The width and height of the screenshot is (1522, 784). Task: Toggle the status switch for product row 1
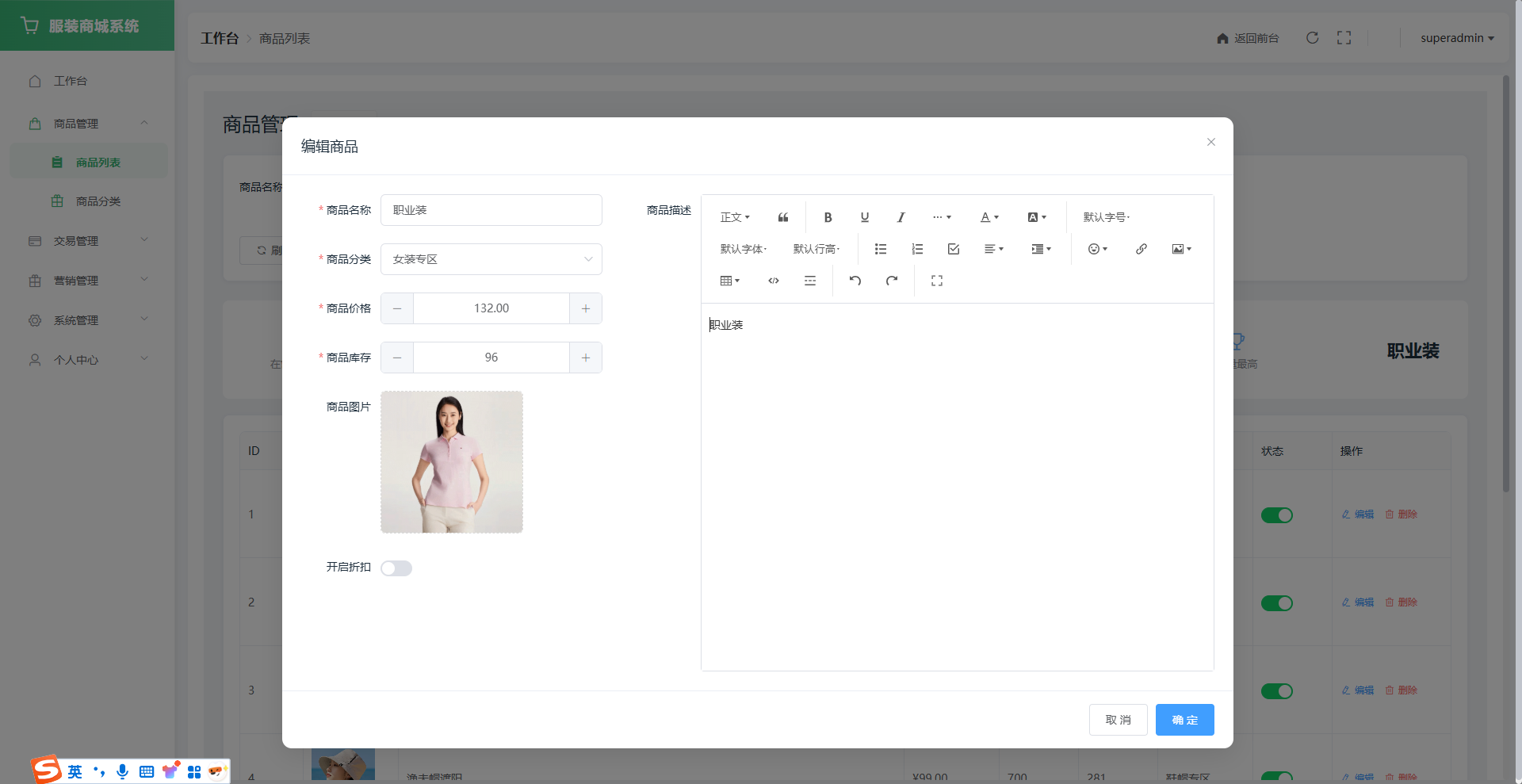click(1276, 515)
